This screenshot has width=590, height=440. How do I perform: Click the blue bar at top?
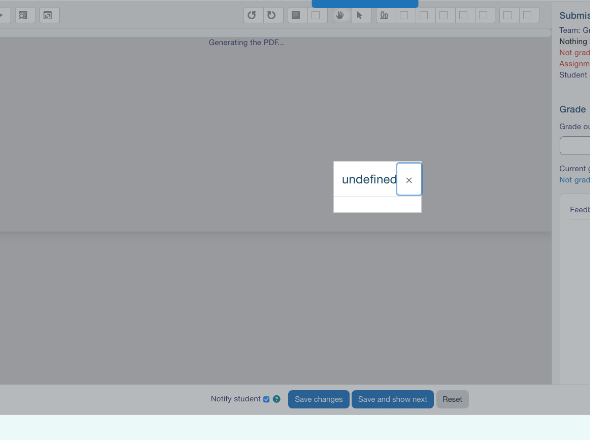[x=365, y=4]
